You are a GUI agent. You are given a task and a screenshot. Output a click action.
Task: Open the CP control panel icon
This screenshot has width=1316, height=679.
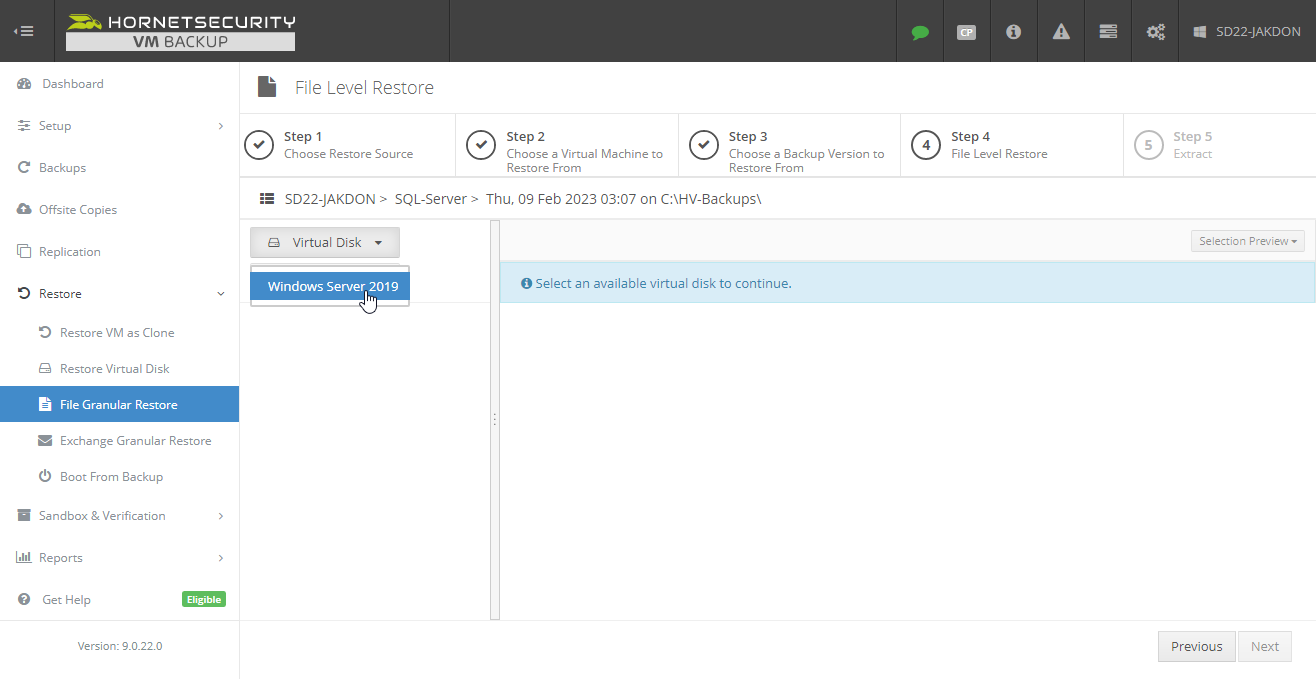[x=966, y=31]
